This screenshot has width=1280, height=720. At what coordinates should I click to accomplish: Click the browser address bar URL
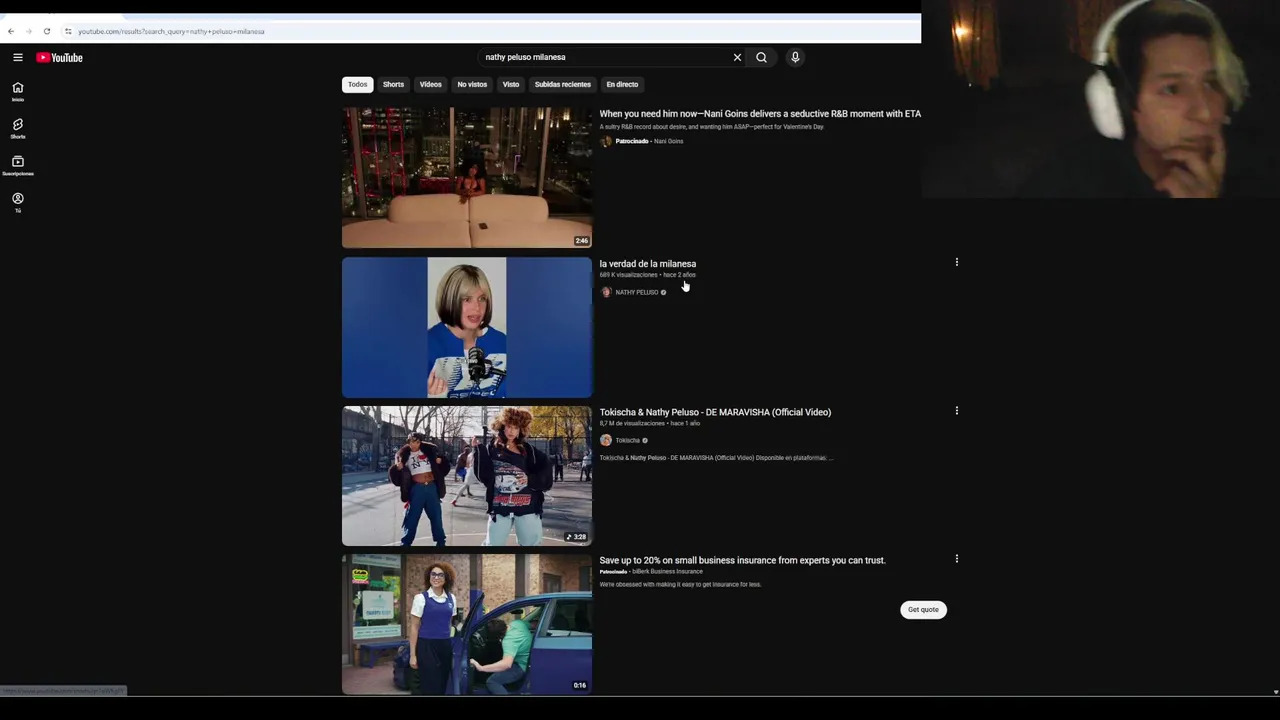pyautogui.click(x=171, y=31)
